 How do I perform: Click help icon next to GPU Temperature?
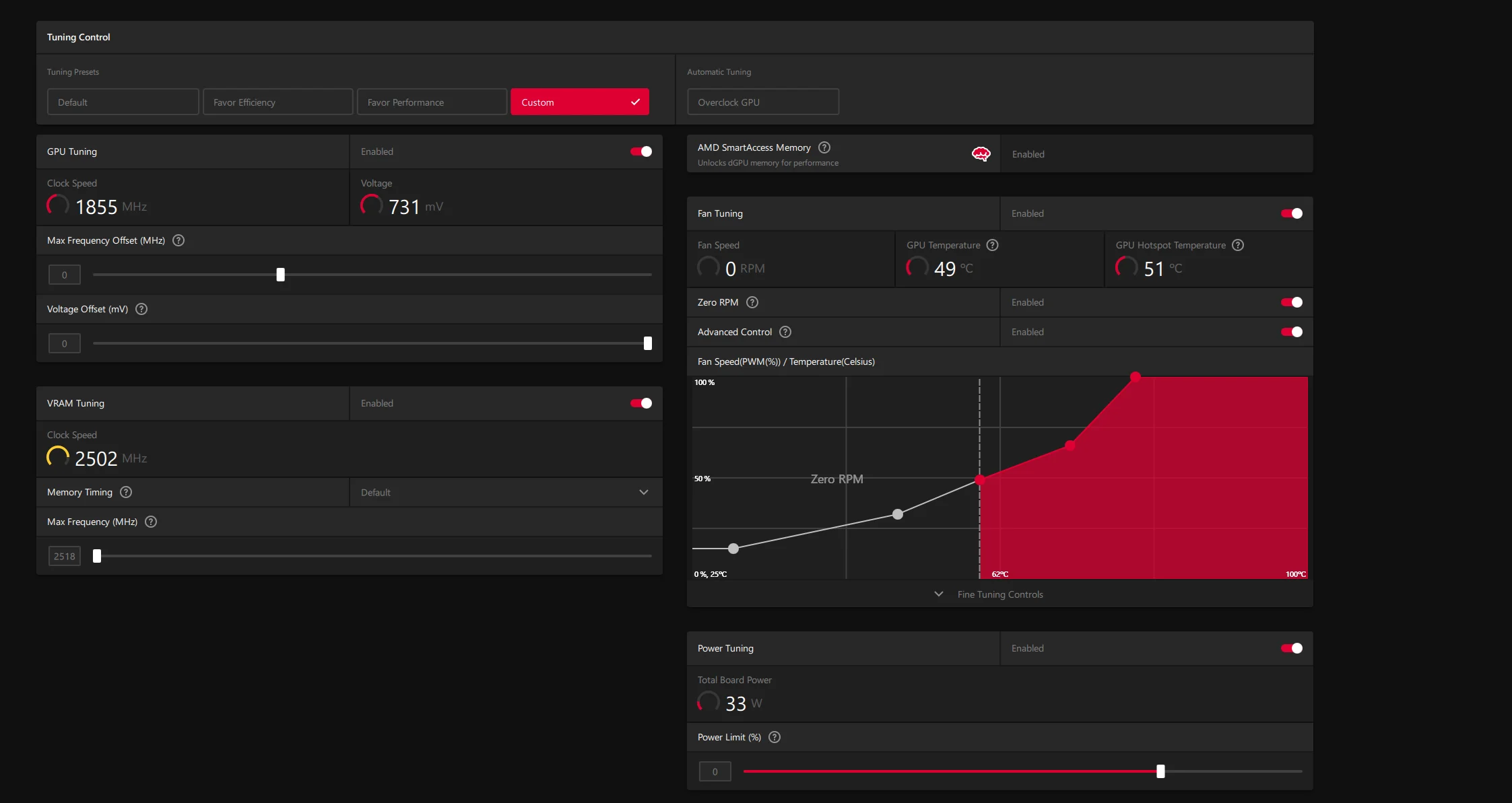[x=992, y=245]
